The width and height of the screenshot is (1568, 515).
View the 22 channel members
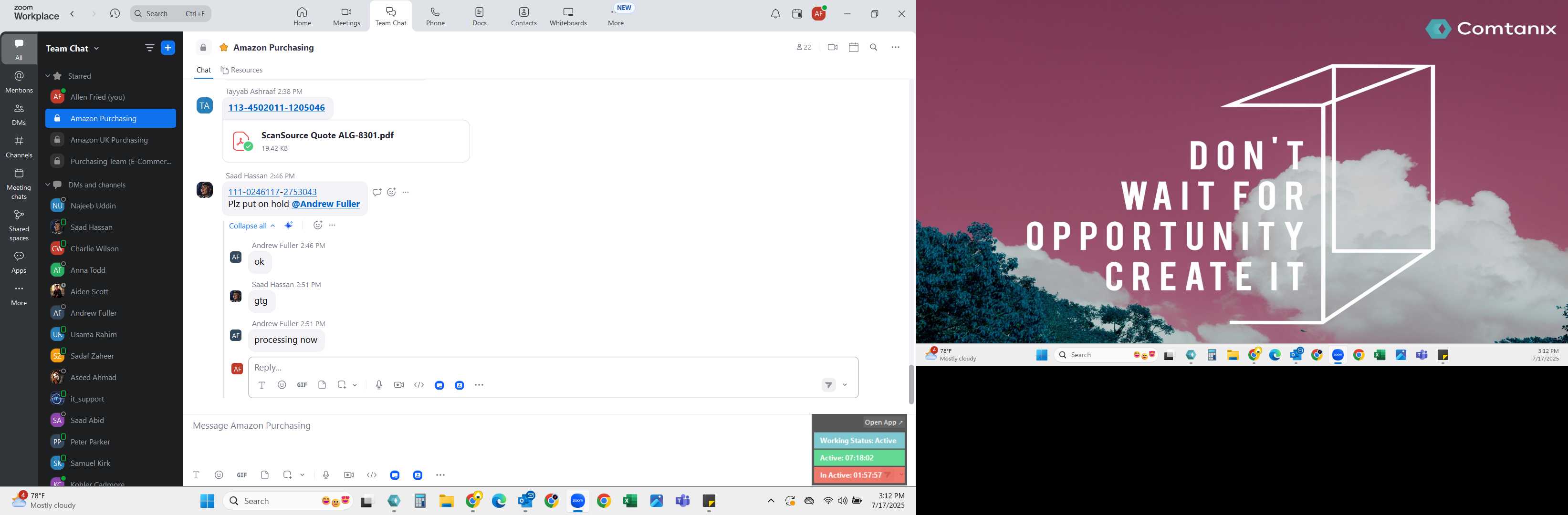(804, 47)
